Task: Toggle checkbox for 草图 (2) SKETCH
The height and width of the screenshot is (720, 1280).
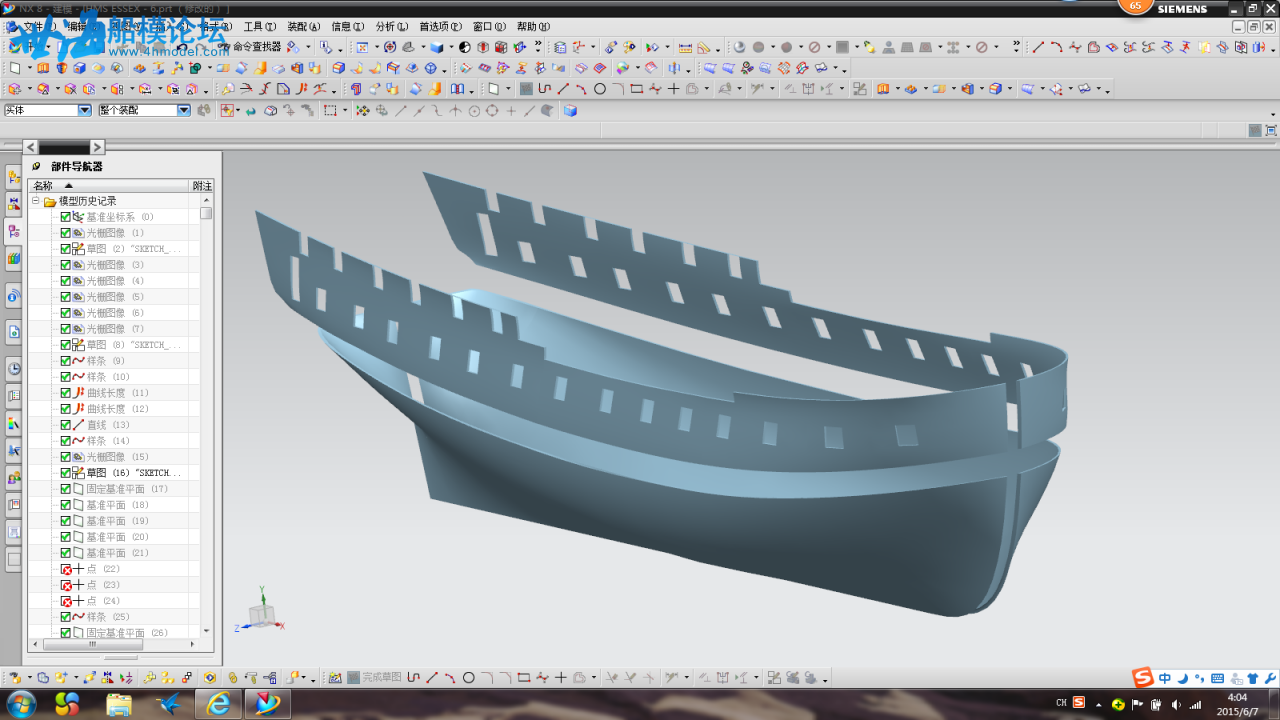Action: coord(66,249)
